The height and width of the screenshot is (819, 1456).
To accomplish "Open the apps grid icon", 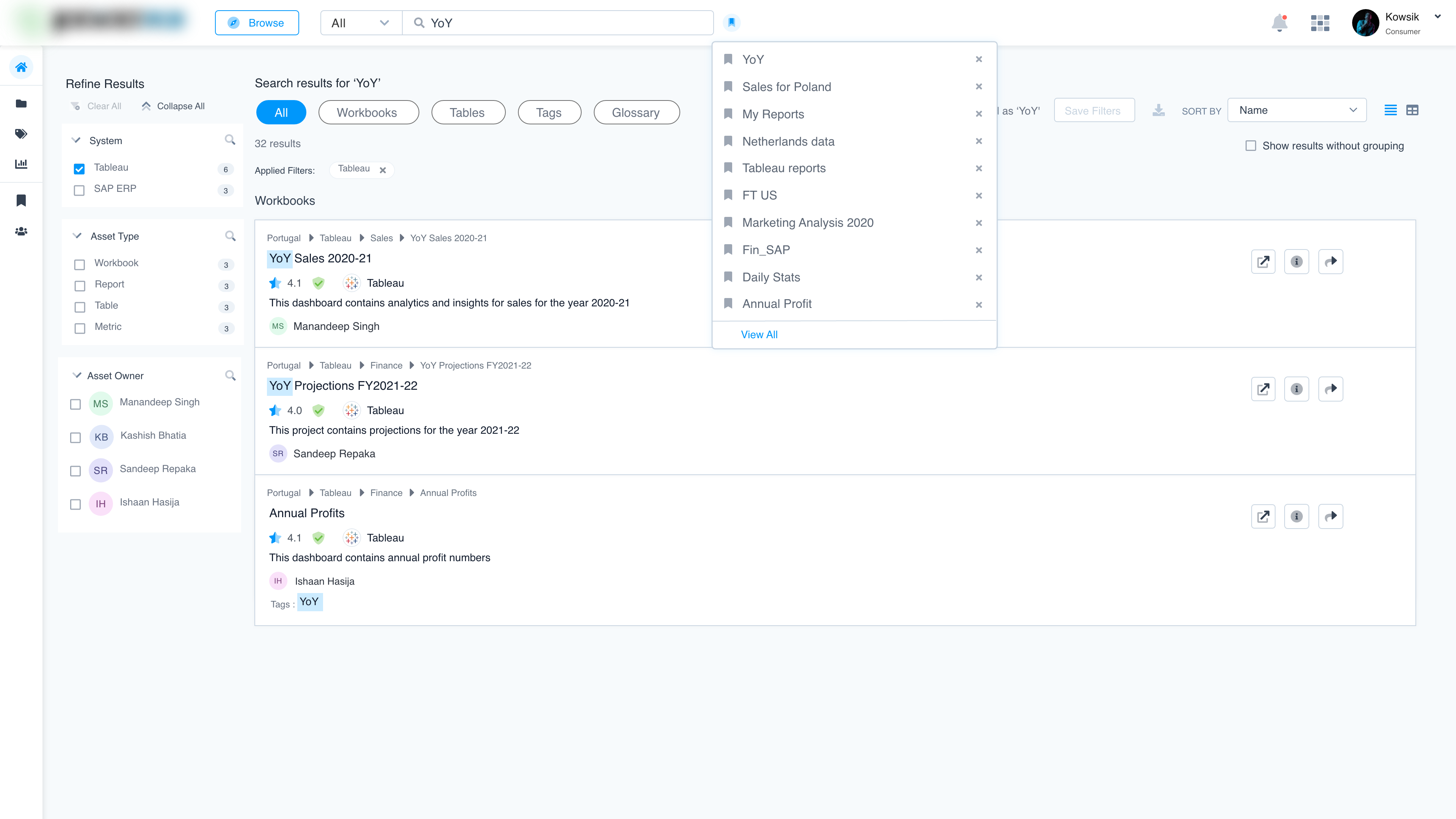I will 1320,23.
